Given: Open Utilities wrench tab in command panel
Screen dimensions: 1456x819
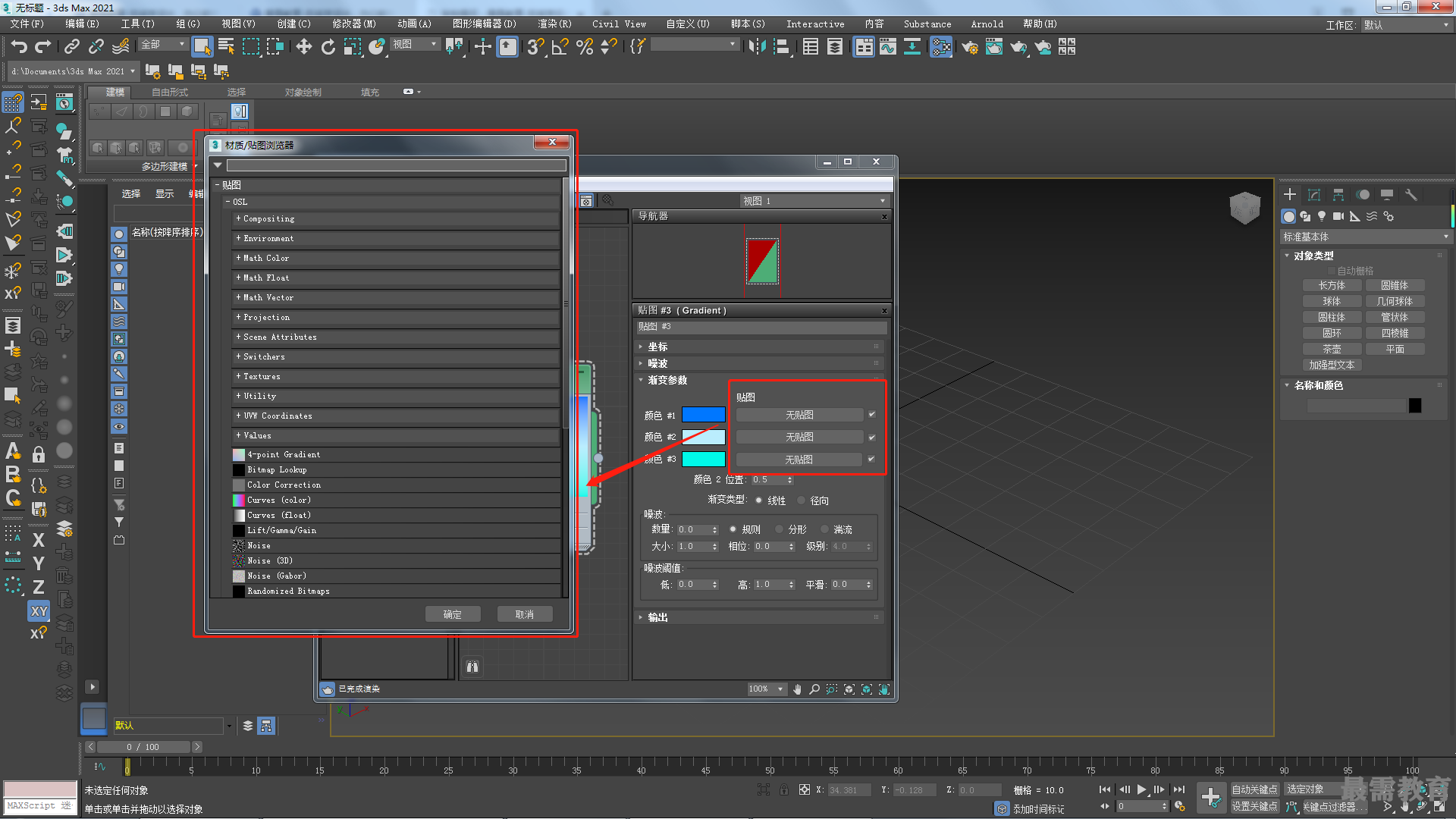Looking at the screenshot, I should pyautogui.click(x=1410, y=195).
